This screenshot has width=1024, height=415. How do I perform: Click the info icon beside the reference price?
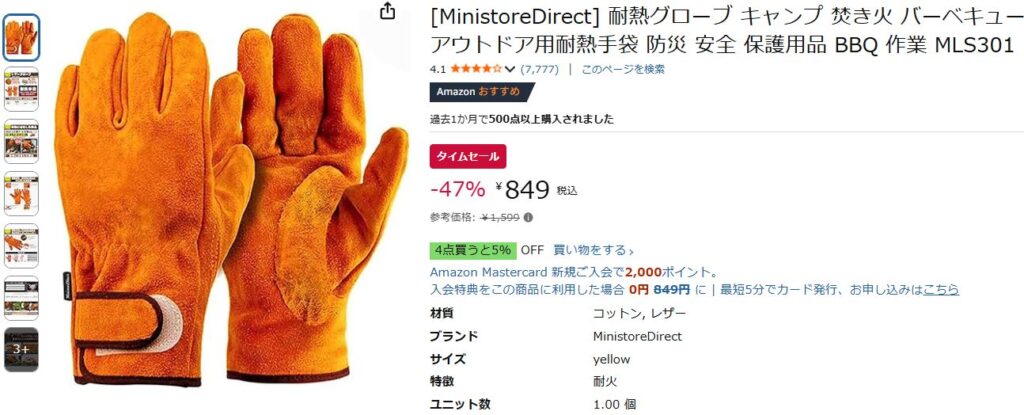(528, 217)
